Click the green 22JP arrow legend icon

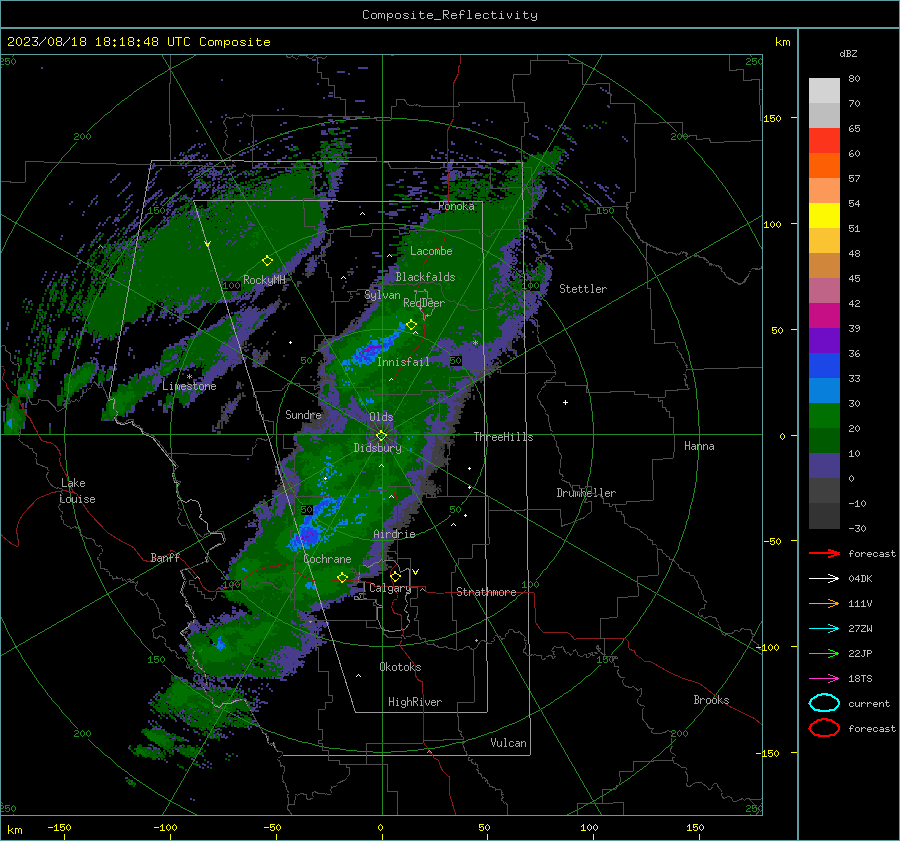[x=824, y=653]
